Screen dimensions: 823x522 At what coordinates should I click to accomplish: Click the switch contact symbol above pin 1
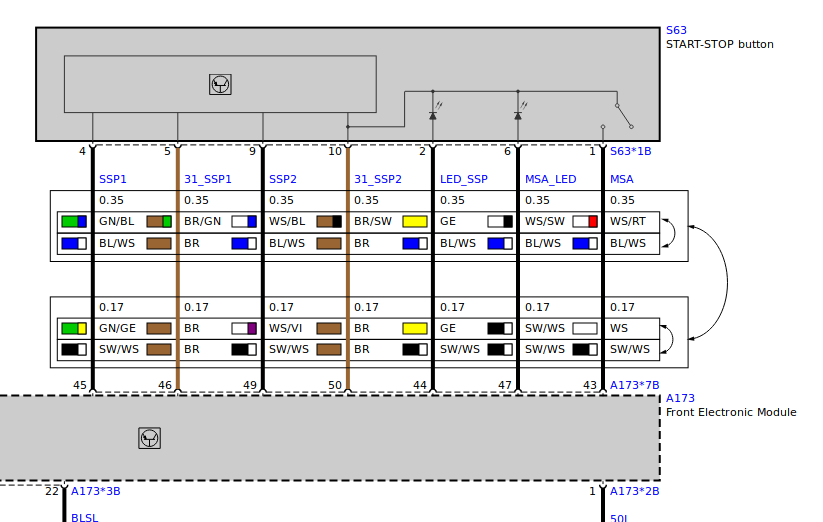[623, 115]
